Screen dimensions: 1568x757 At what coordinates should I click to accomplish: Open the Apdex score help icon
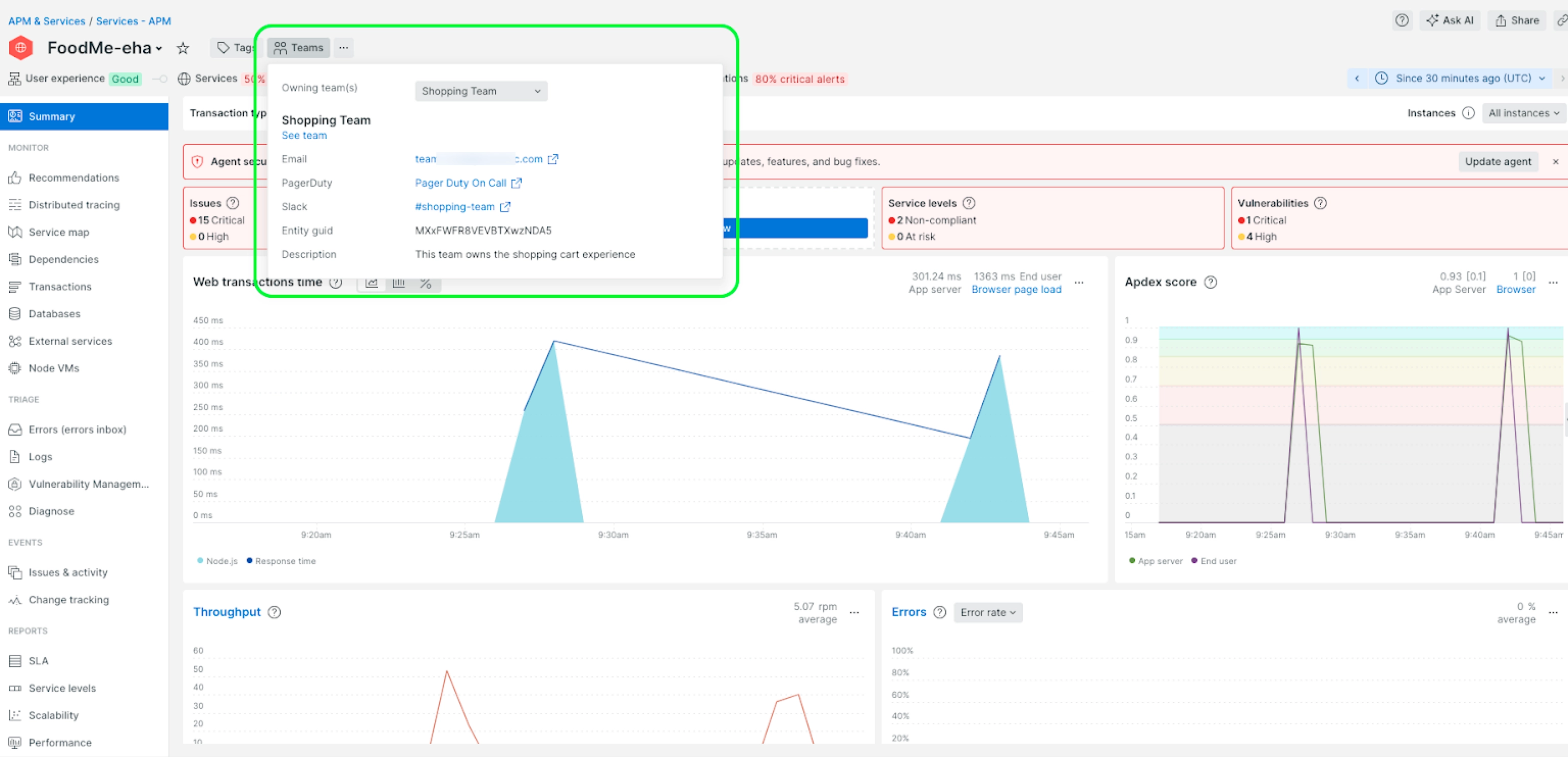coord(1211,282)
